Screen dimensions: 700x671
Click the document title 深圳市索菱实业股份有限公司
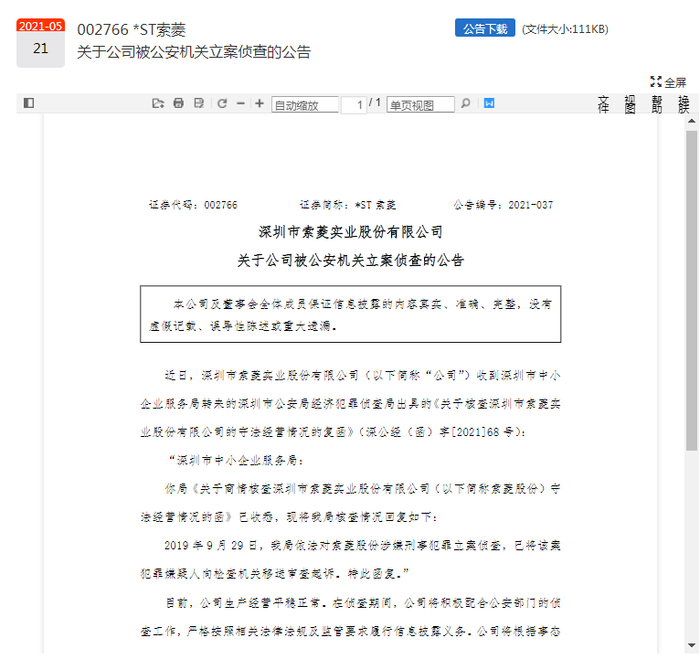350,232
